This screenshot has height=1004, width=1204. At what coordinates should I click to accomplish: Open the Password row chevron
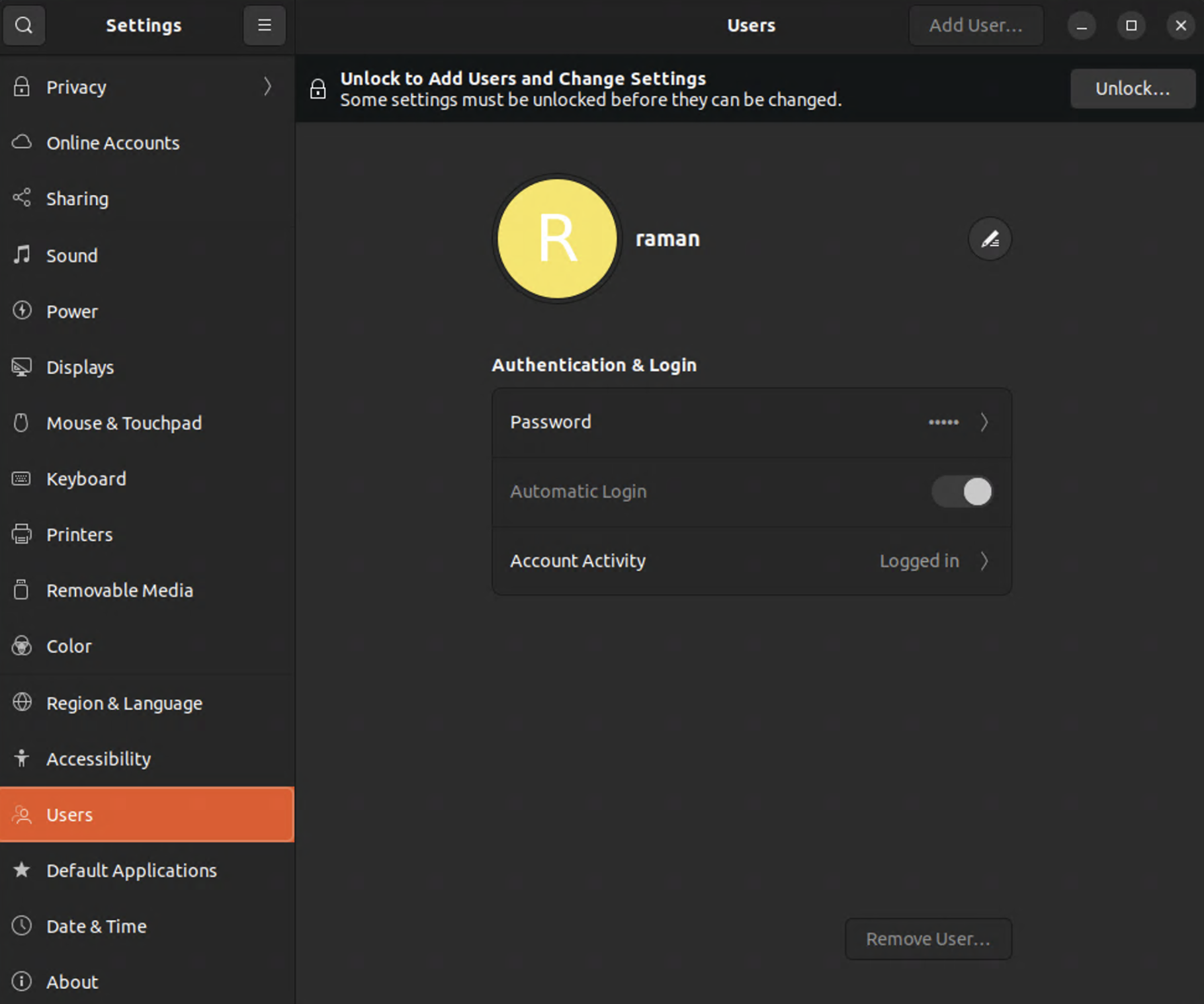click(984, 422)
